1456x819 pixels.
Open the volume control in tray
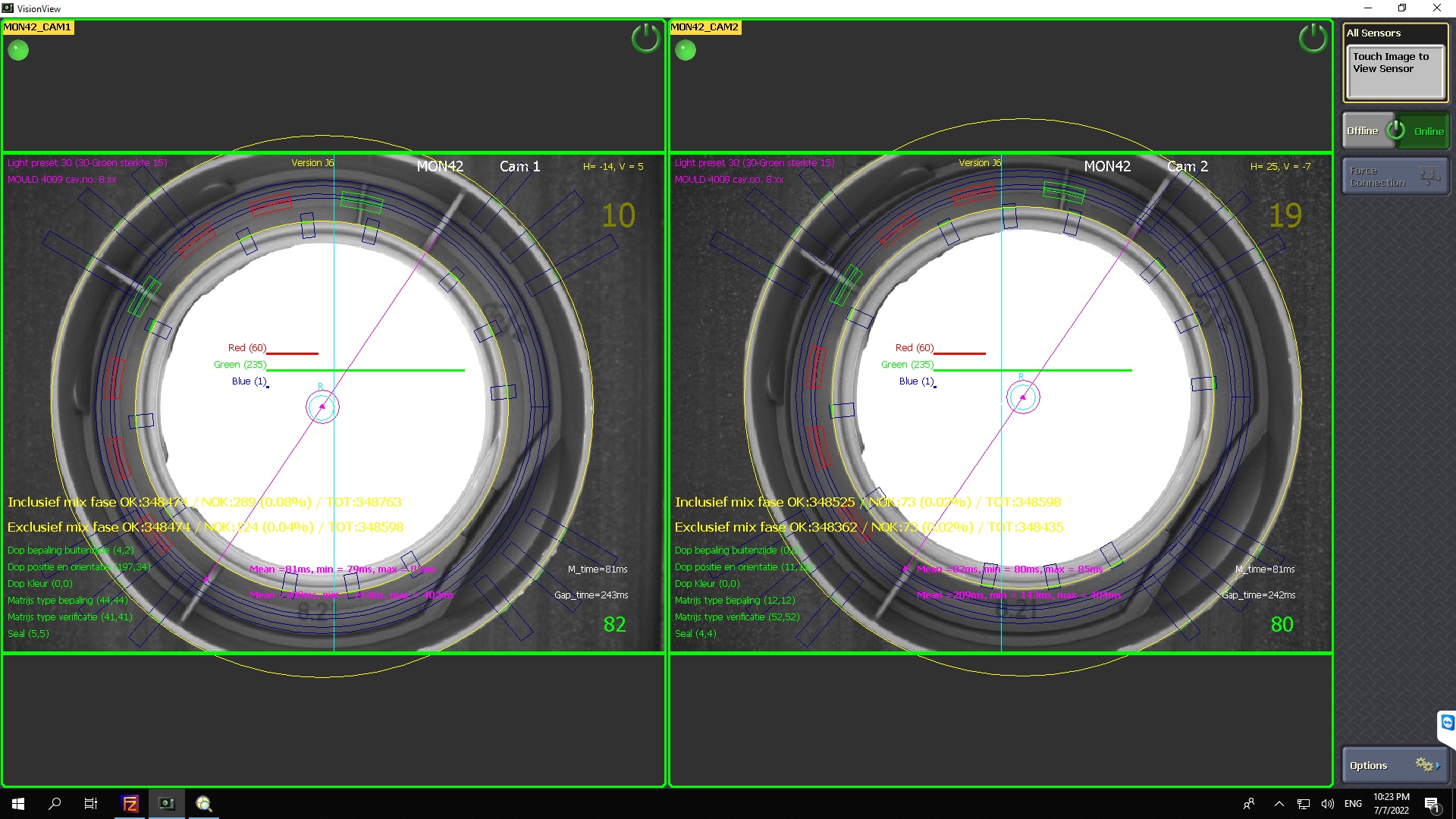(x=1327, y=804)
